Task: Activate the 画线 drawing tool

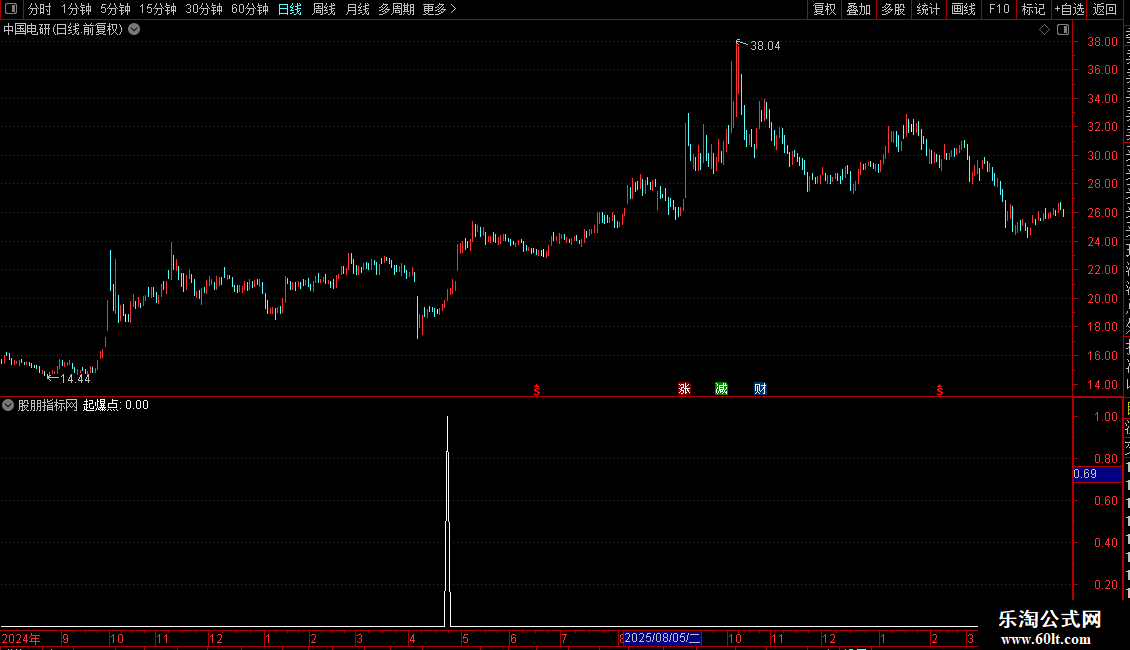Action: pos(963,9)
